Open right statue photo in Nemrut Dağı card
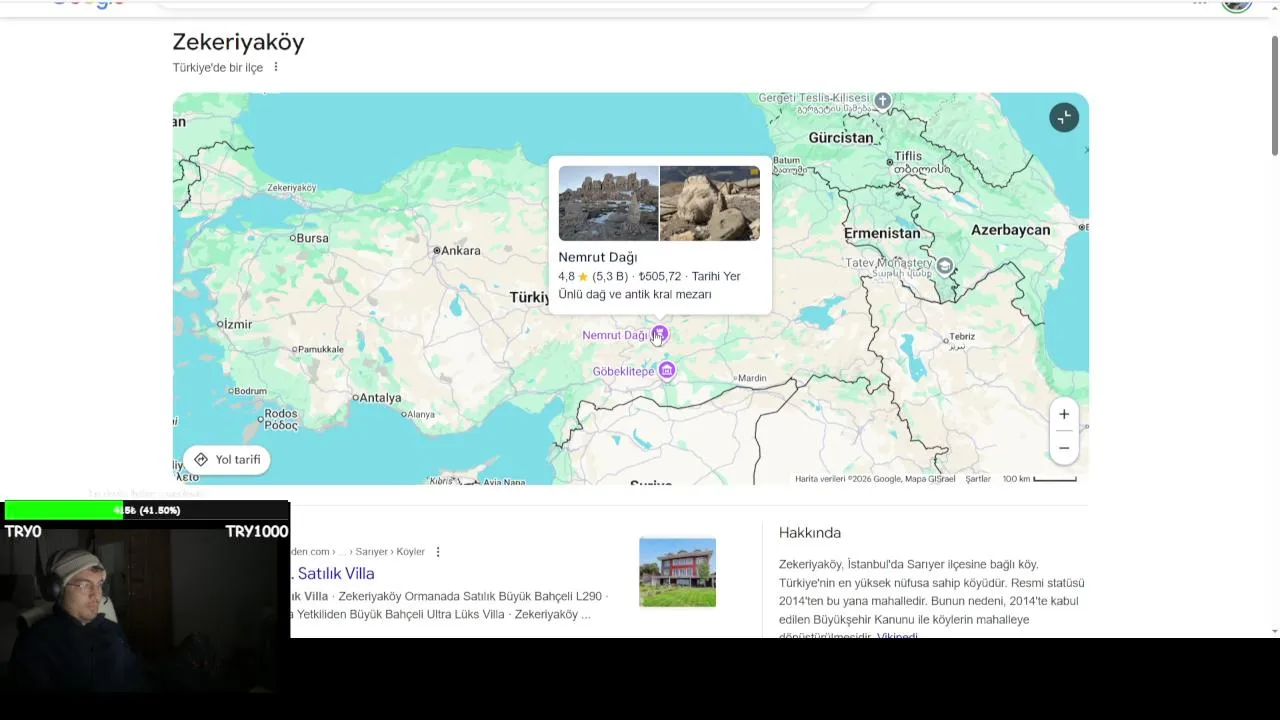The width and height of the screenshot is (1280, 720). coord(710,203)
